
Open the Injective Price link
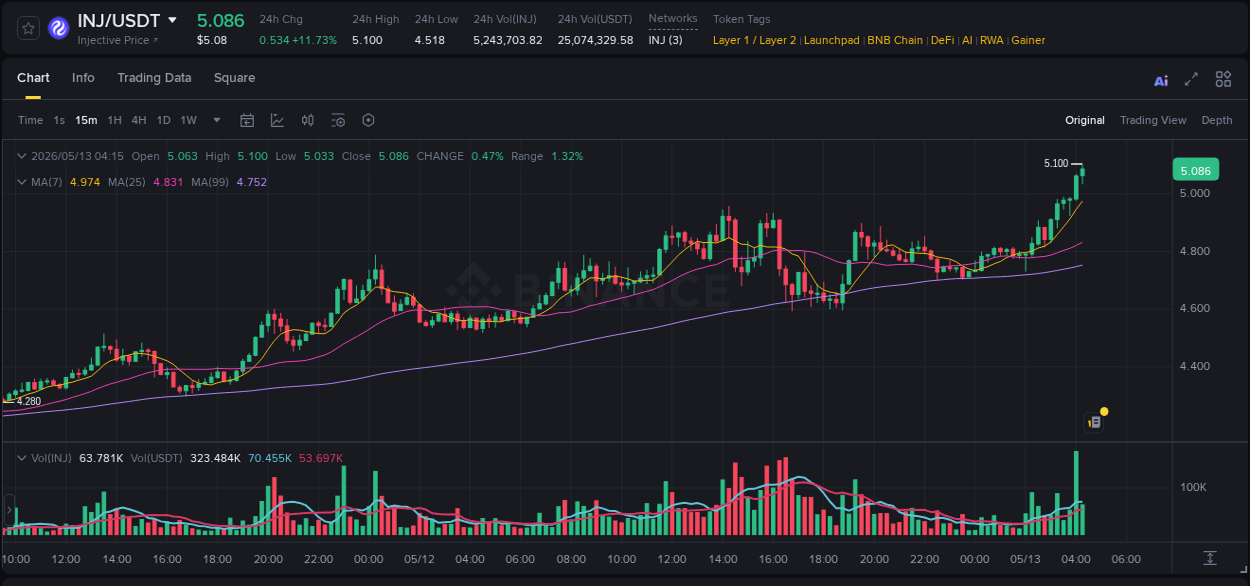(117, 40)
